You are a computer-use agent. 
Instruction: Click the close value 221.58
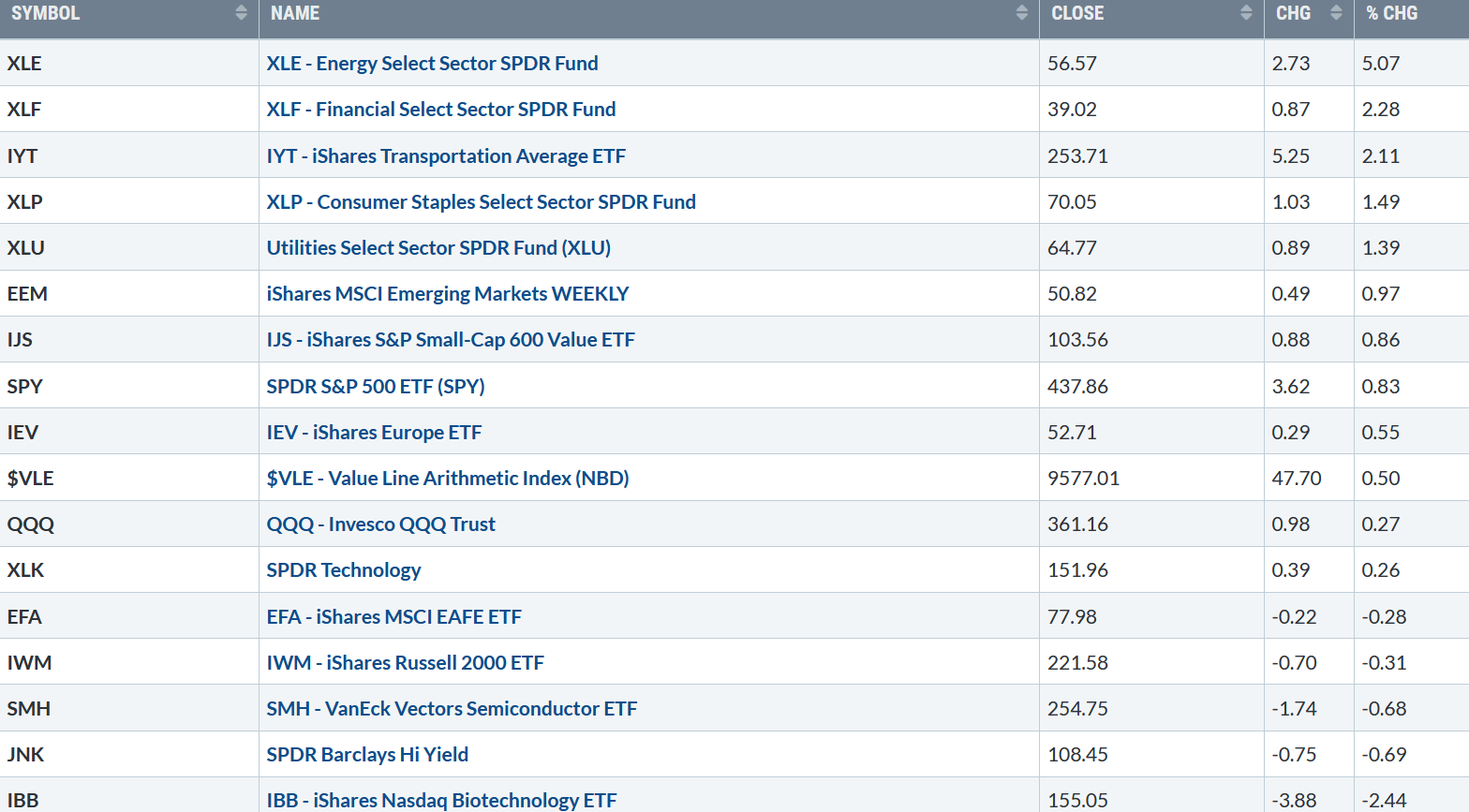coord(1077,662)
